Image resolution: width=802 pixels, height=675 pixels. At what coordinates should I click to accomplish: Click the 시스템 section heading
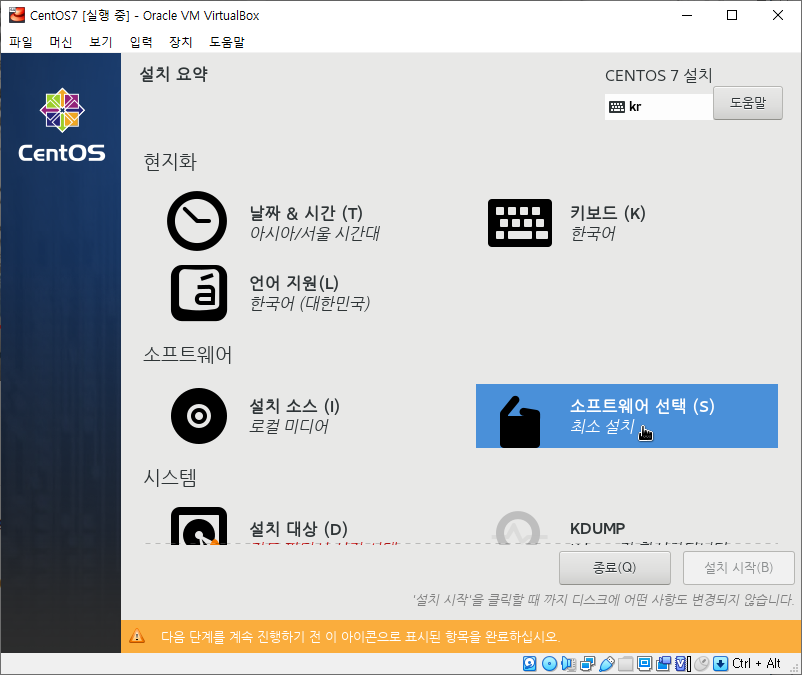tap(170, 477)
